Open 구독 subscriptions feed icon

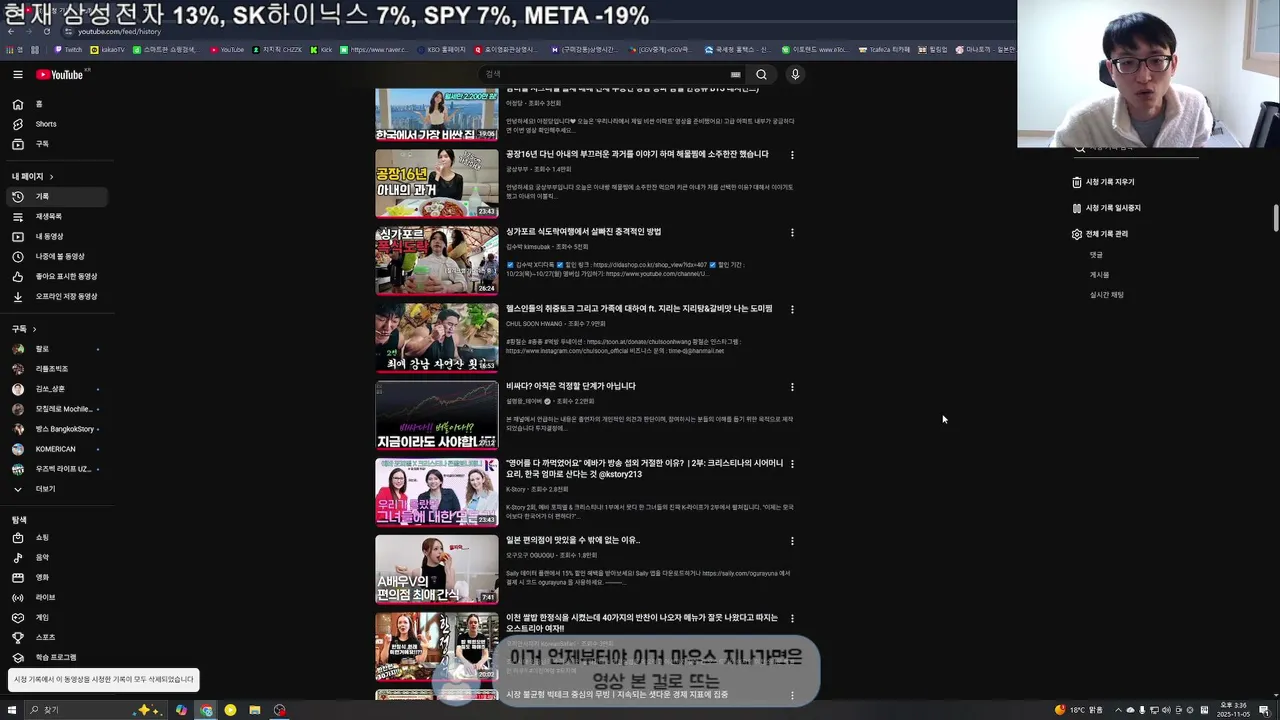coord(17,144)
